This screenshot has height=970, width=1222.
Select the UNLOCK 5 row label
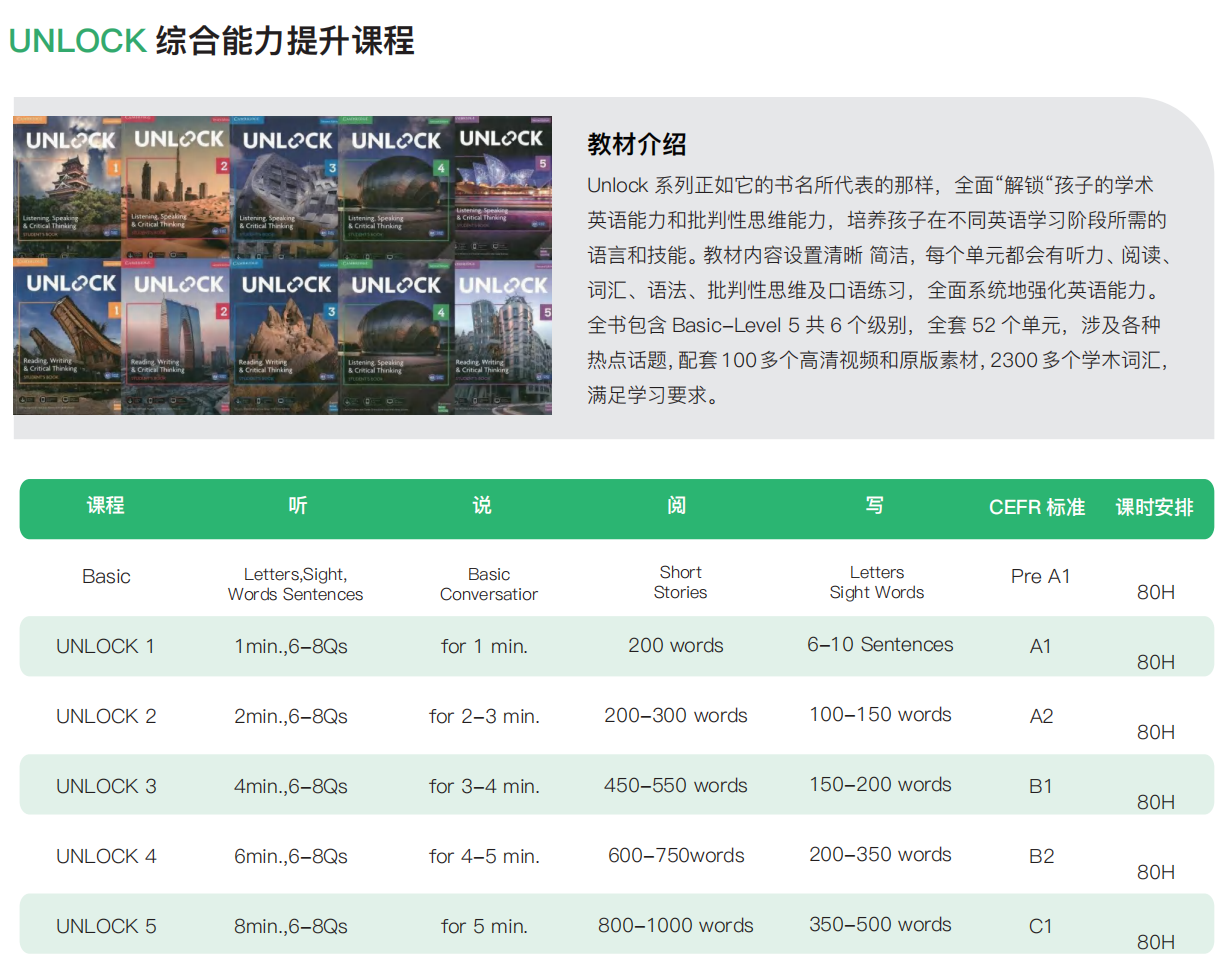tap(105, 926)
